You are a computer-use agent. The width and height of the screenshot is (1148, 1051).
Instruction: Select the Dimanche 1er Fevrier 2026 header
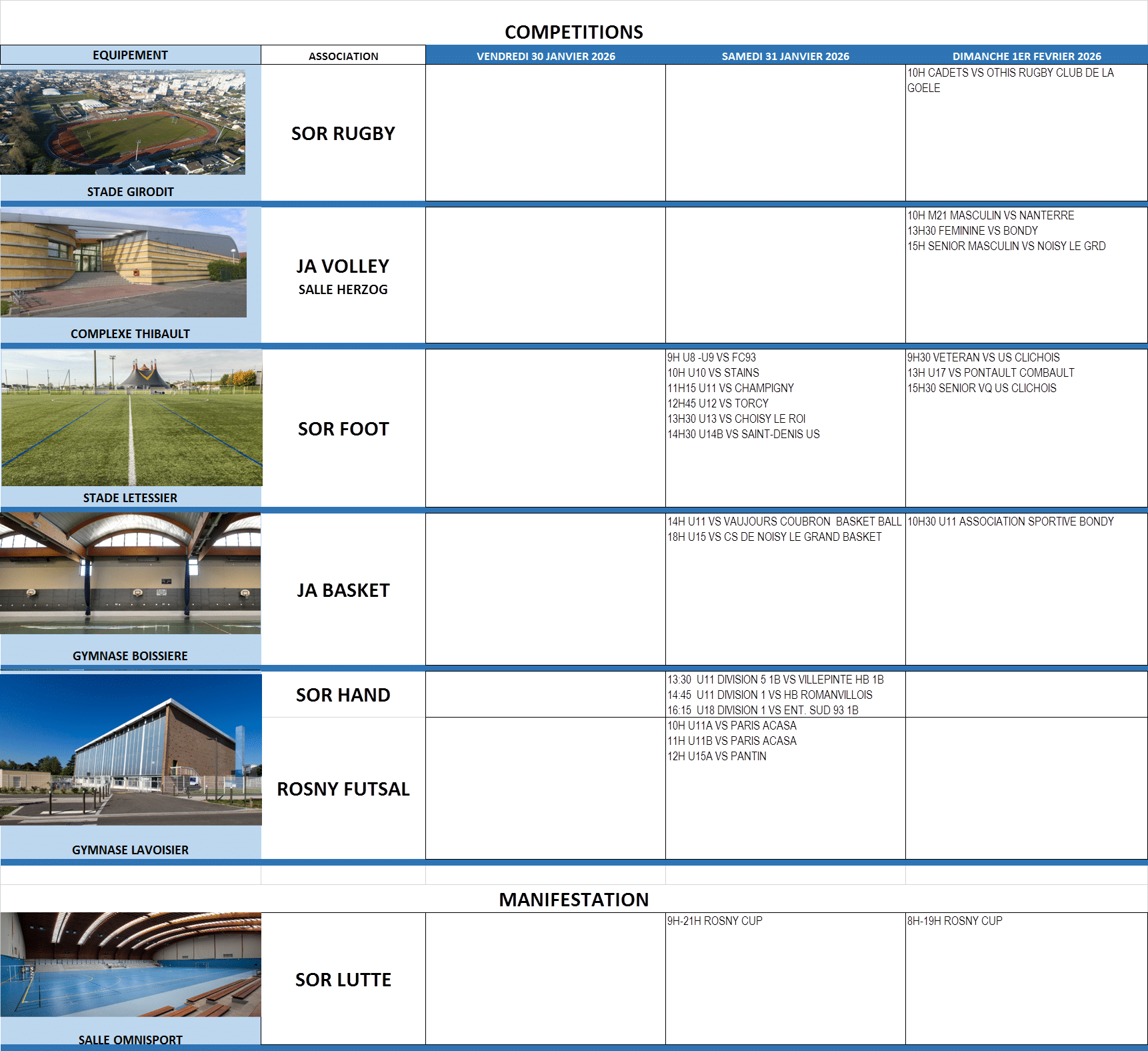(x=1026, y=56)
